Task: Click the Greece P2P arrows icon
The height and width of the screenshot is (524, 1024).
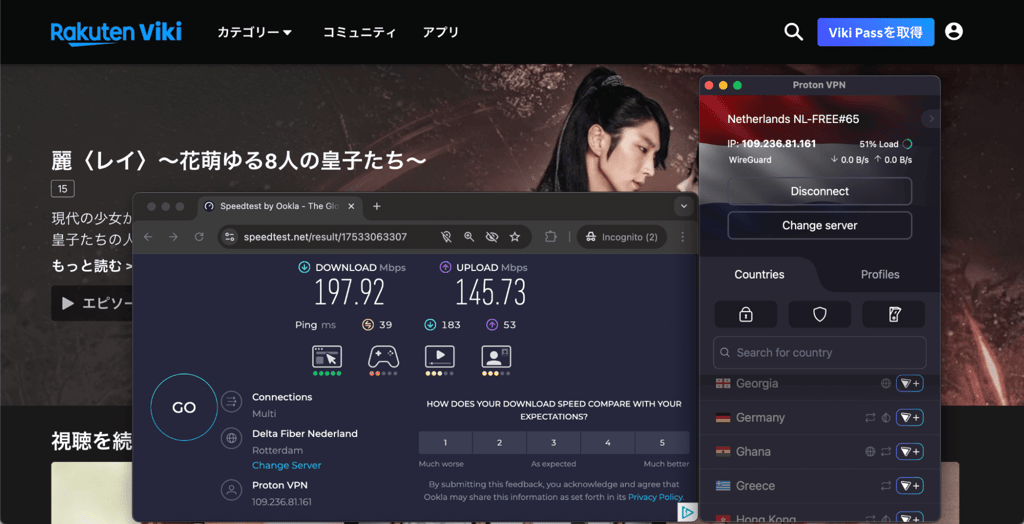Action: coord(886,485)
